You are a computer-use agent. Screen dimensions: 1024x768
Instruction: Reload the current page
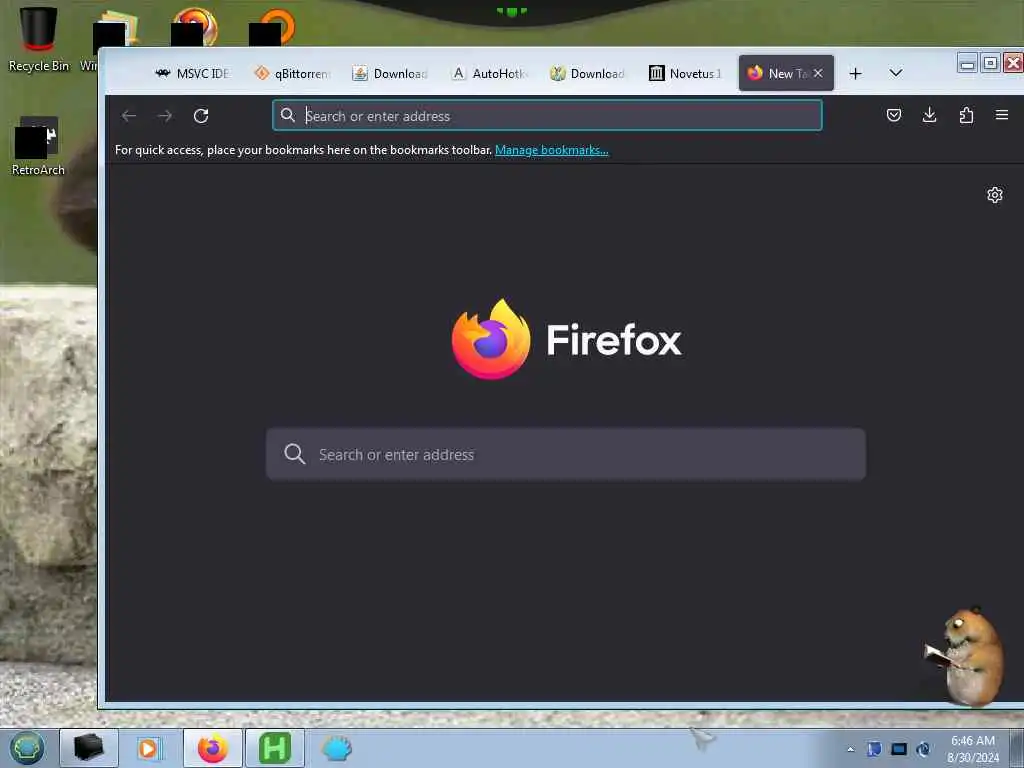pos(201,116)
